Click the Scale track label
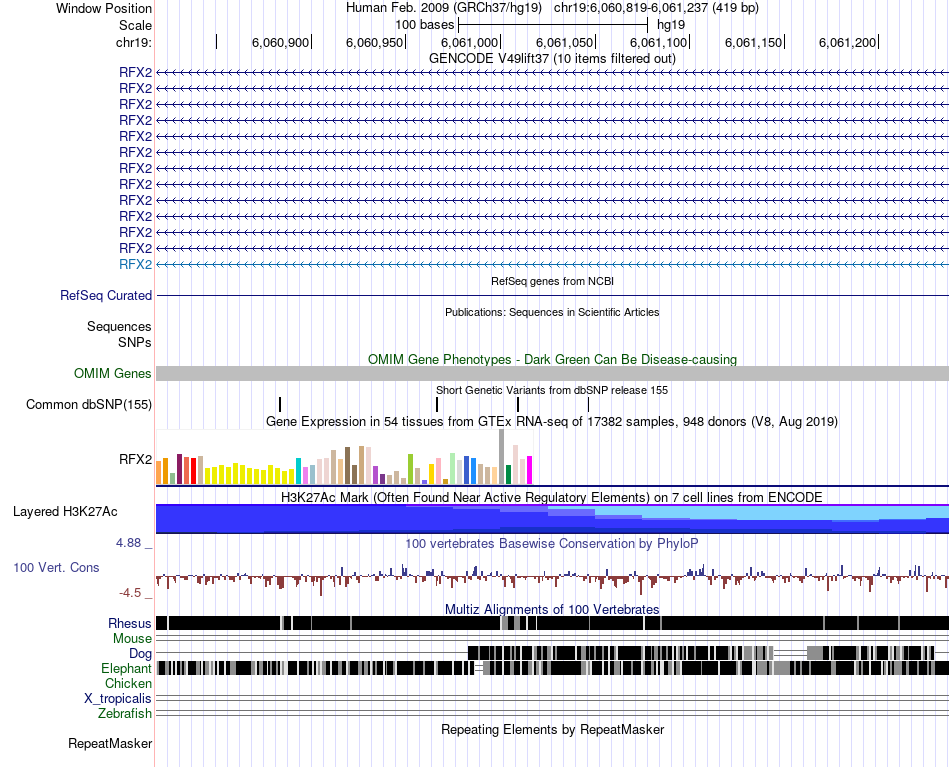The width and height of the screenshot is (950, 767). click(135, 25)
